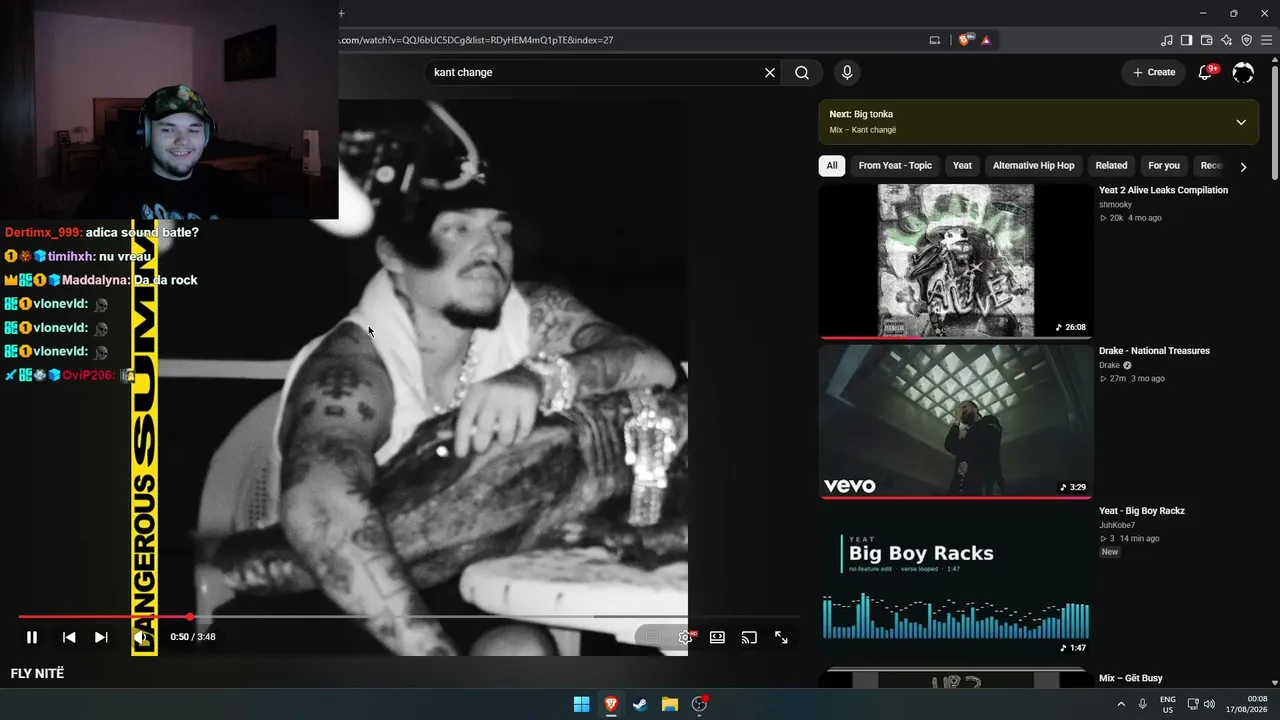Toggle subtitles in the video player
This screenshot has height=720, width=1280.
click(653, 637)
